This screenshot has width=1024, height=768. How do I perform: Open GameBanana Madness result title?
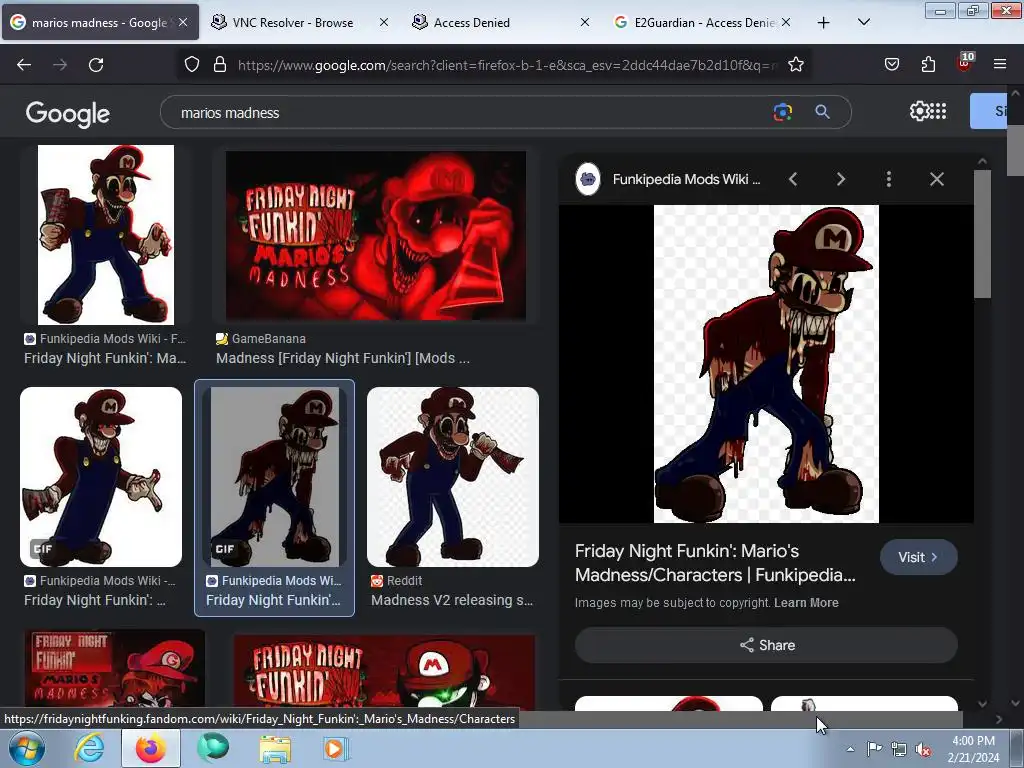[x=343, y=358]
